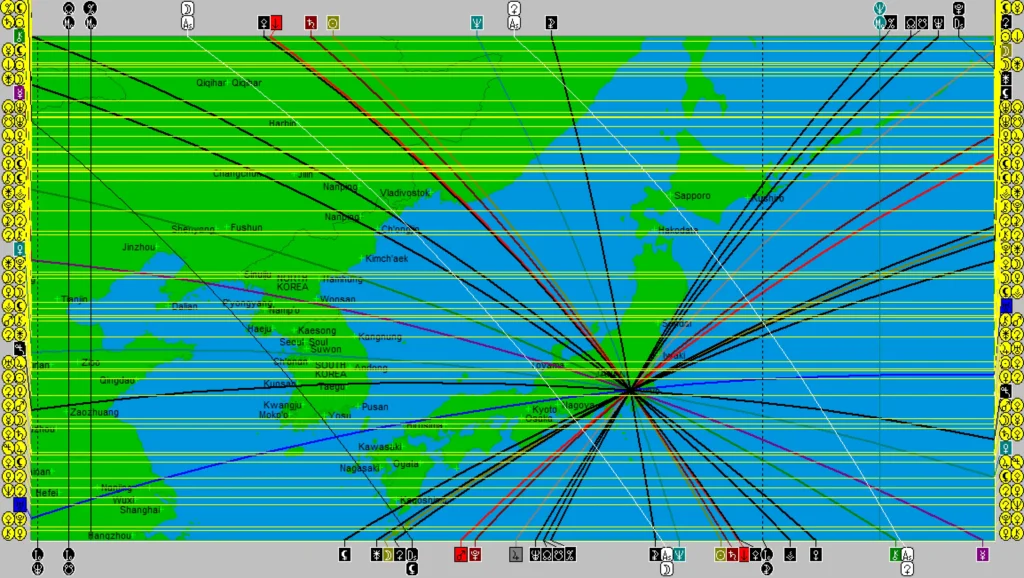
Task: Select the Kushiro city label
Action: [768, 198]
